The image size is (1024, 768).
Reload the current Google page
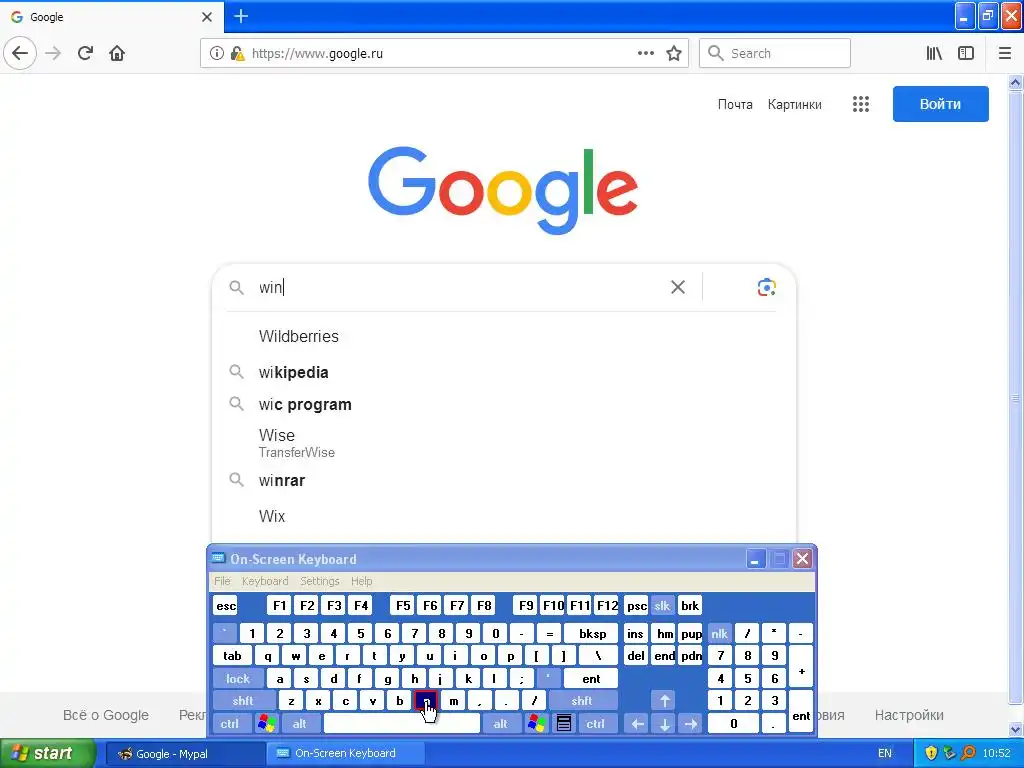85,53
